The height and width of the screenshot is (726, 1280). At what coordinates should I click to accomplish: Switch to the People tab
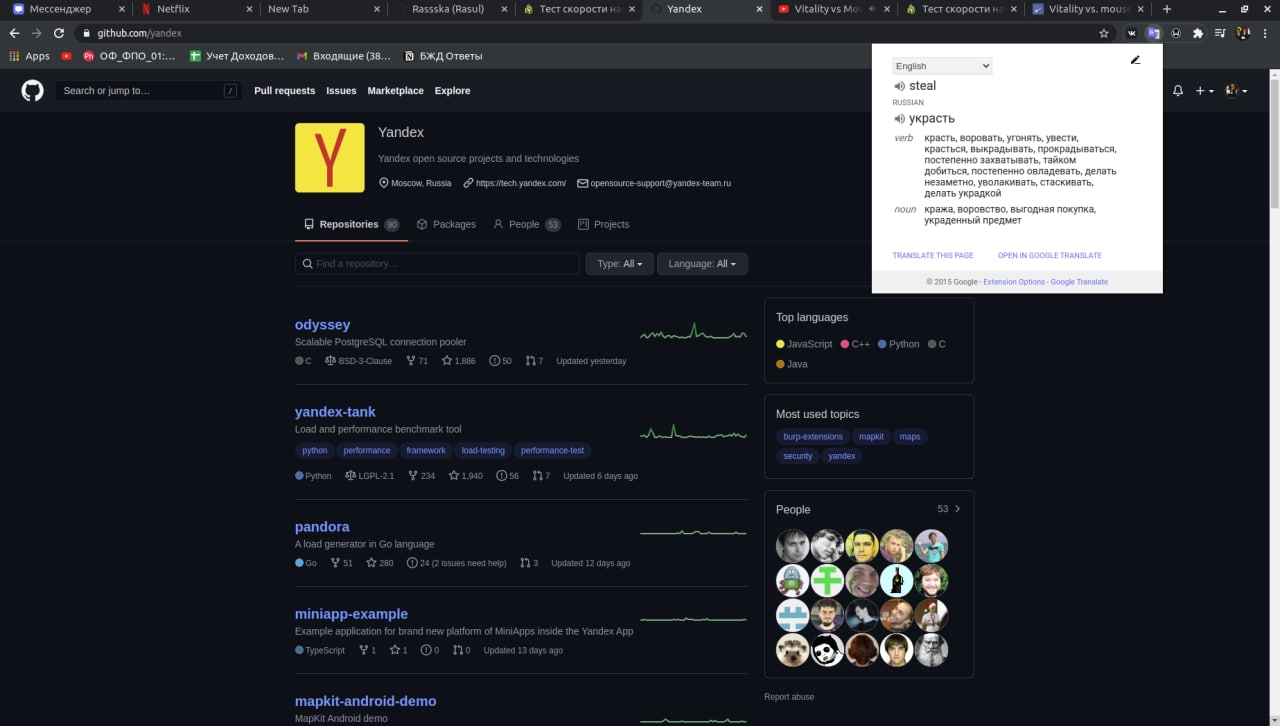[x=527, y=224]
